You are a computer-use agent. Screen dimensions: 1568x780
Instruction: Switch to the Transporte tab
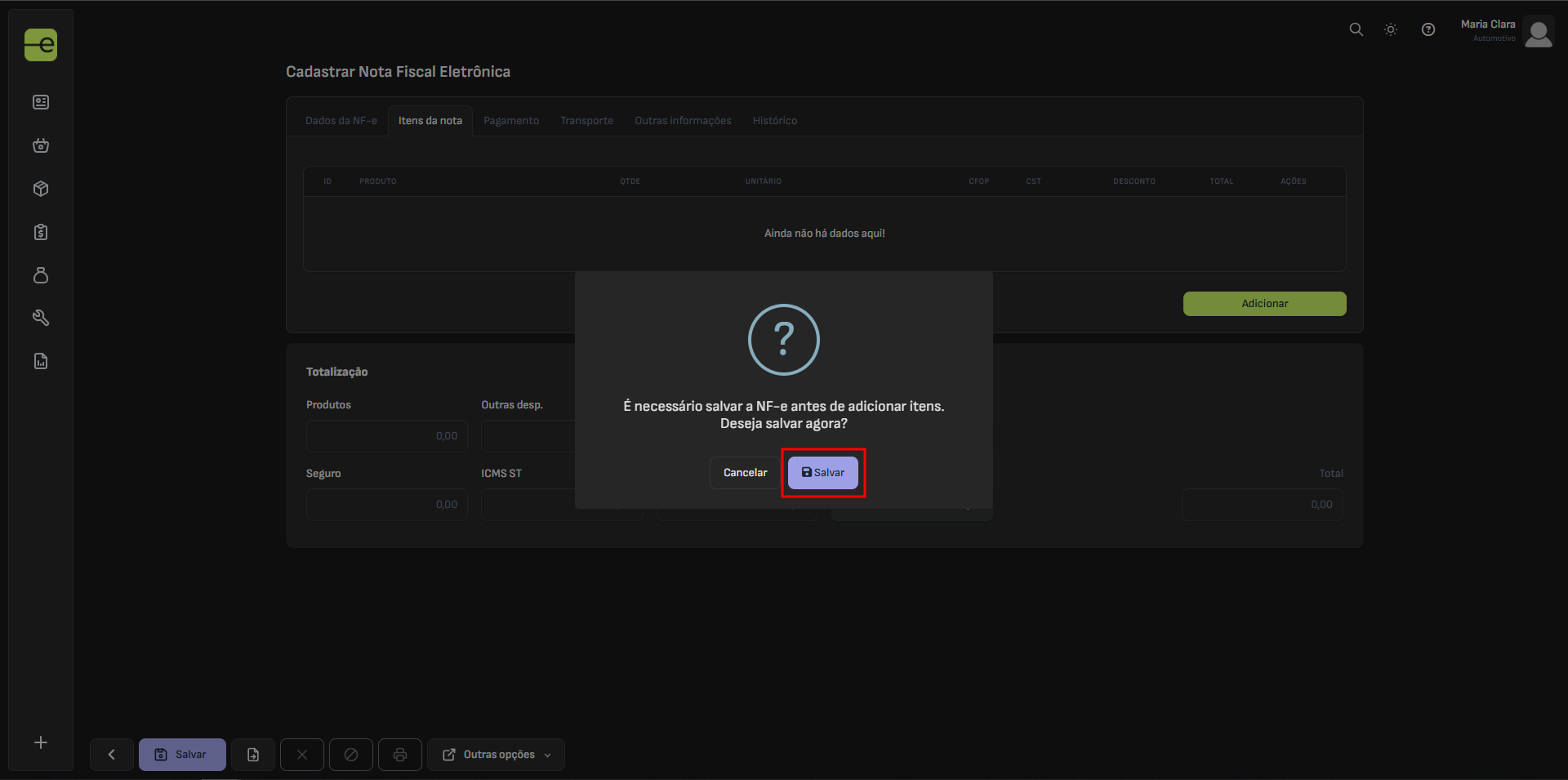point(586,121)
